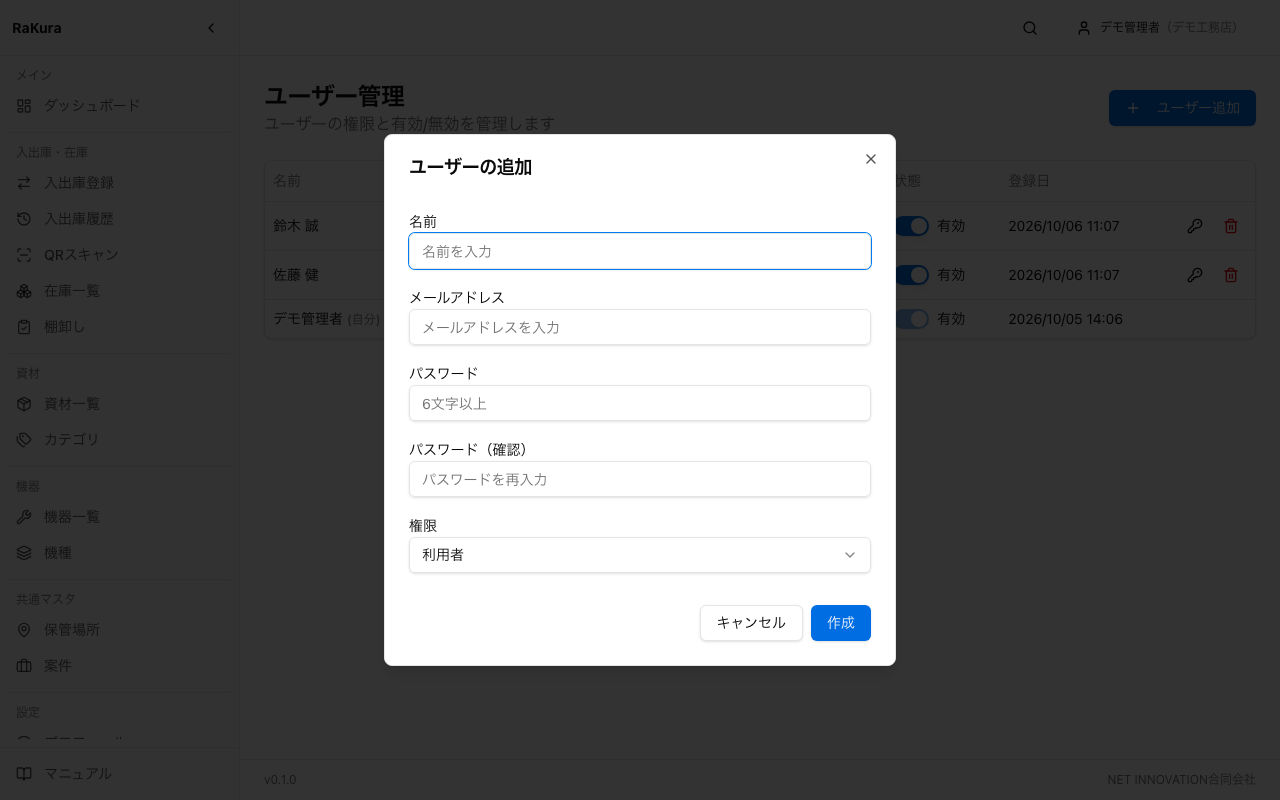Click the 保管場所 map pin icon

(24, 630)
